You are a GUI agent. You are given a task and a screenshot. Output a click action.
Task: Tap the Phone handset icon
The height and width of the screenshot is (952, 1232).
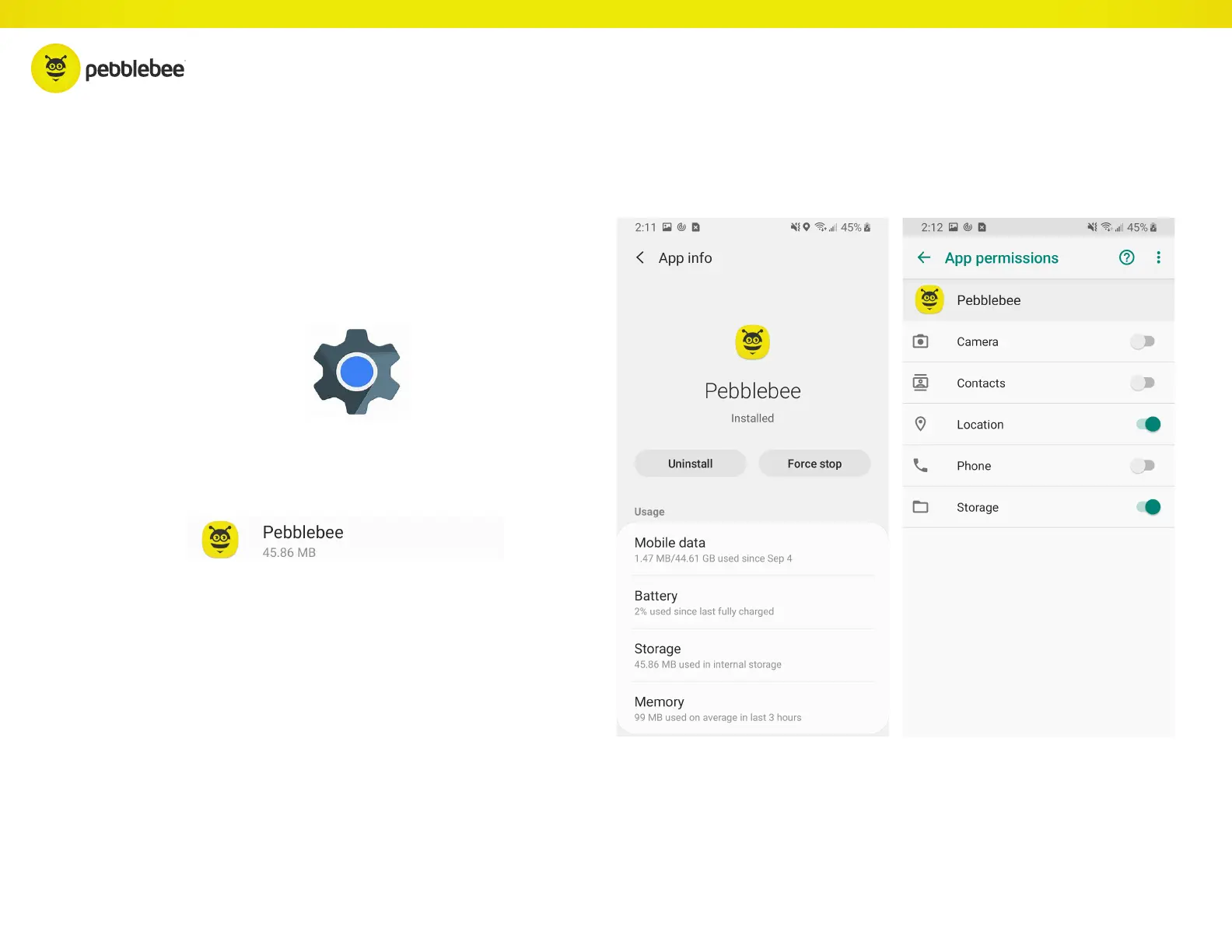coord(920,465)
